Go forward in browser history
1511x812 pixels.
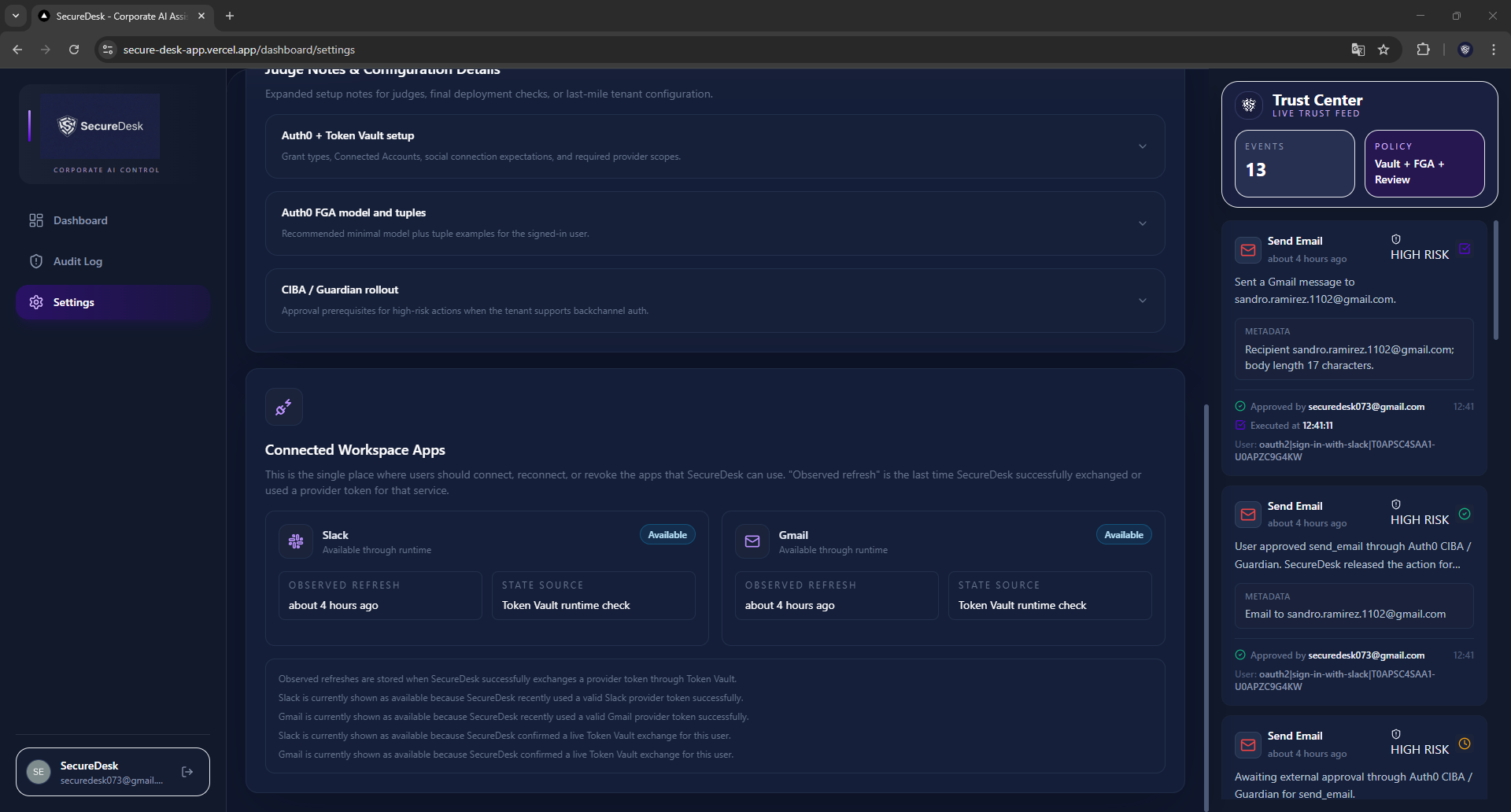pos(46,50)
